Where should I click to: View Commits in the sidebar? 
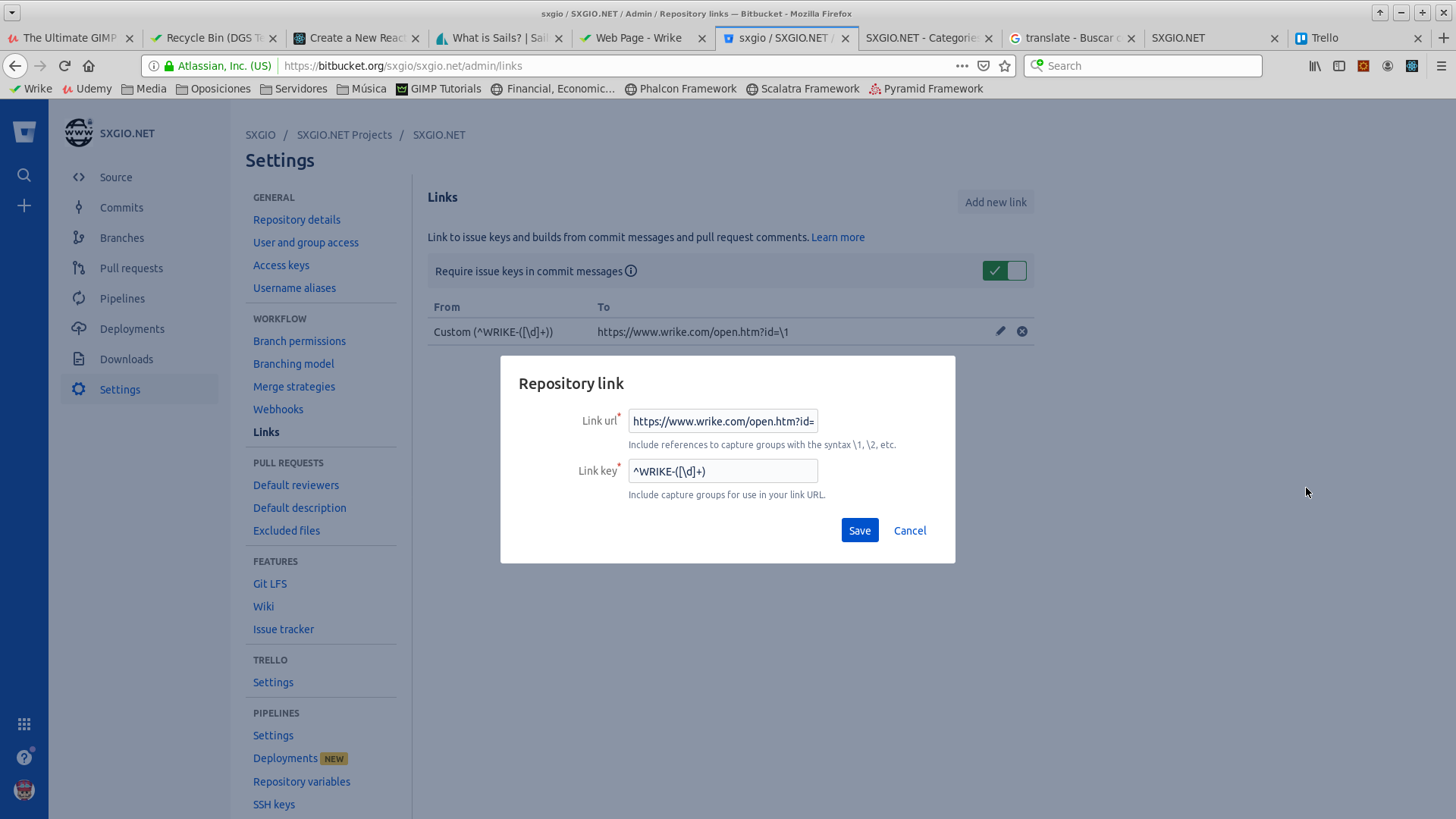121,207
